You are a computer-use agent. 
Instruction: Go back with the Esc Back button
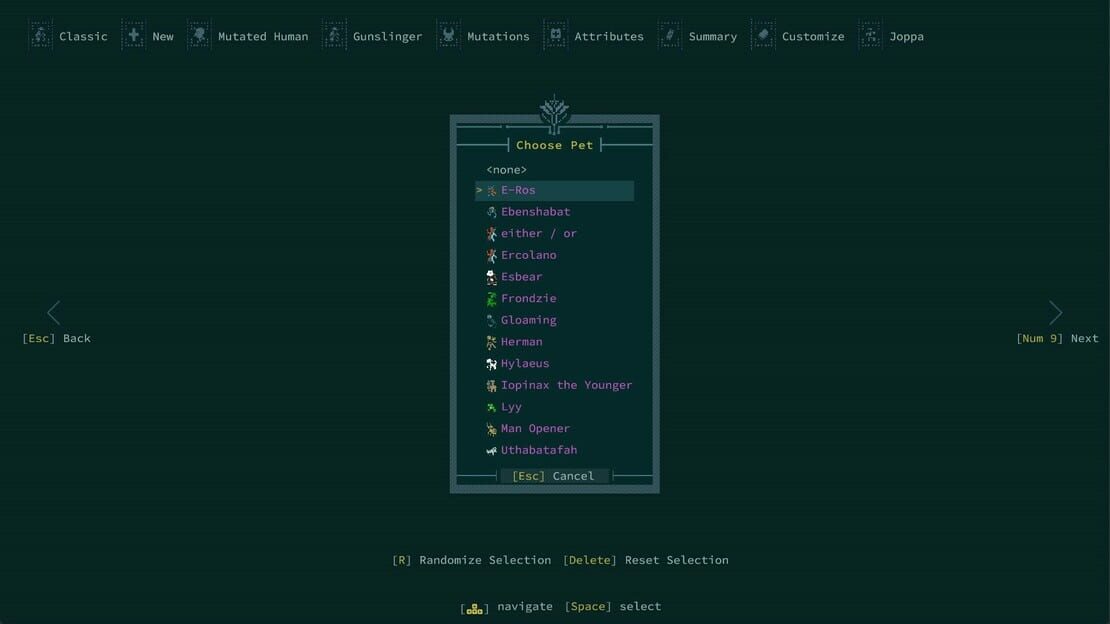pyautogui.click(x=57, y=339)
